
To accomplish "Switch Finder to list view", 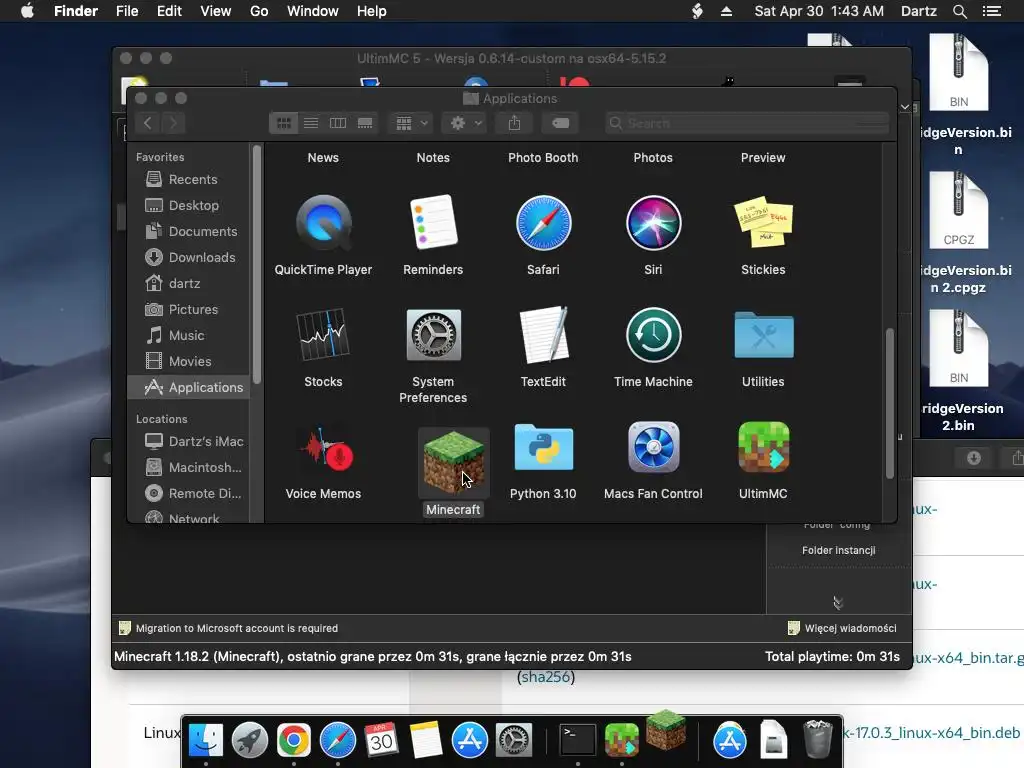I will [311, 123].
